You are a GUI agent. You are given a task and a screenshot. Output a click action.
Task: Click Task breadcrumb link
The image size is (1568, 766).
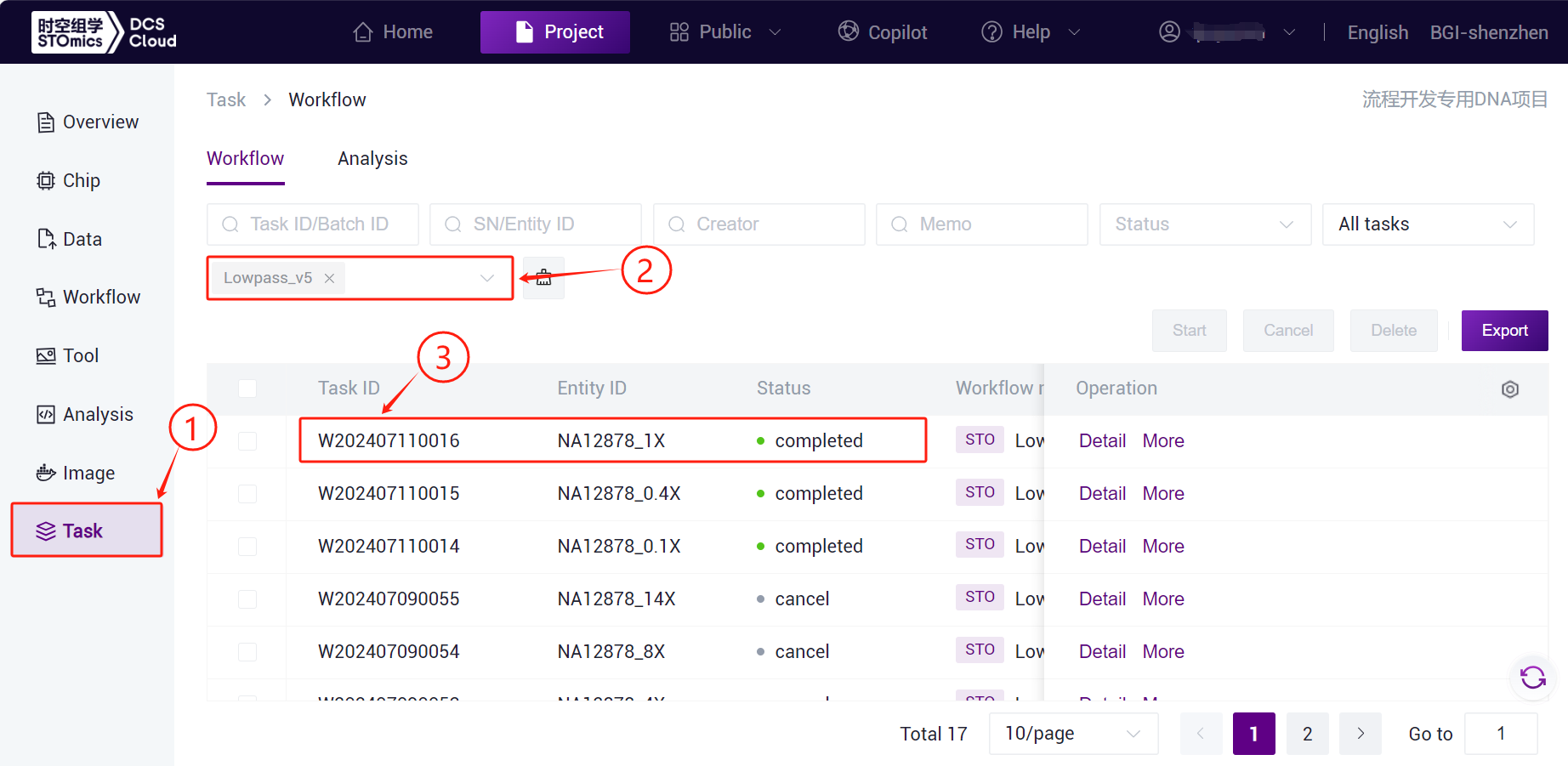[x=226, y=99]
